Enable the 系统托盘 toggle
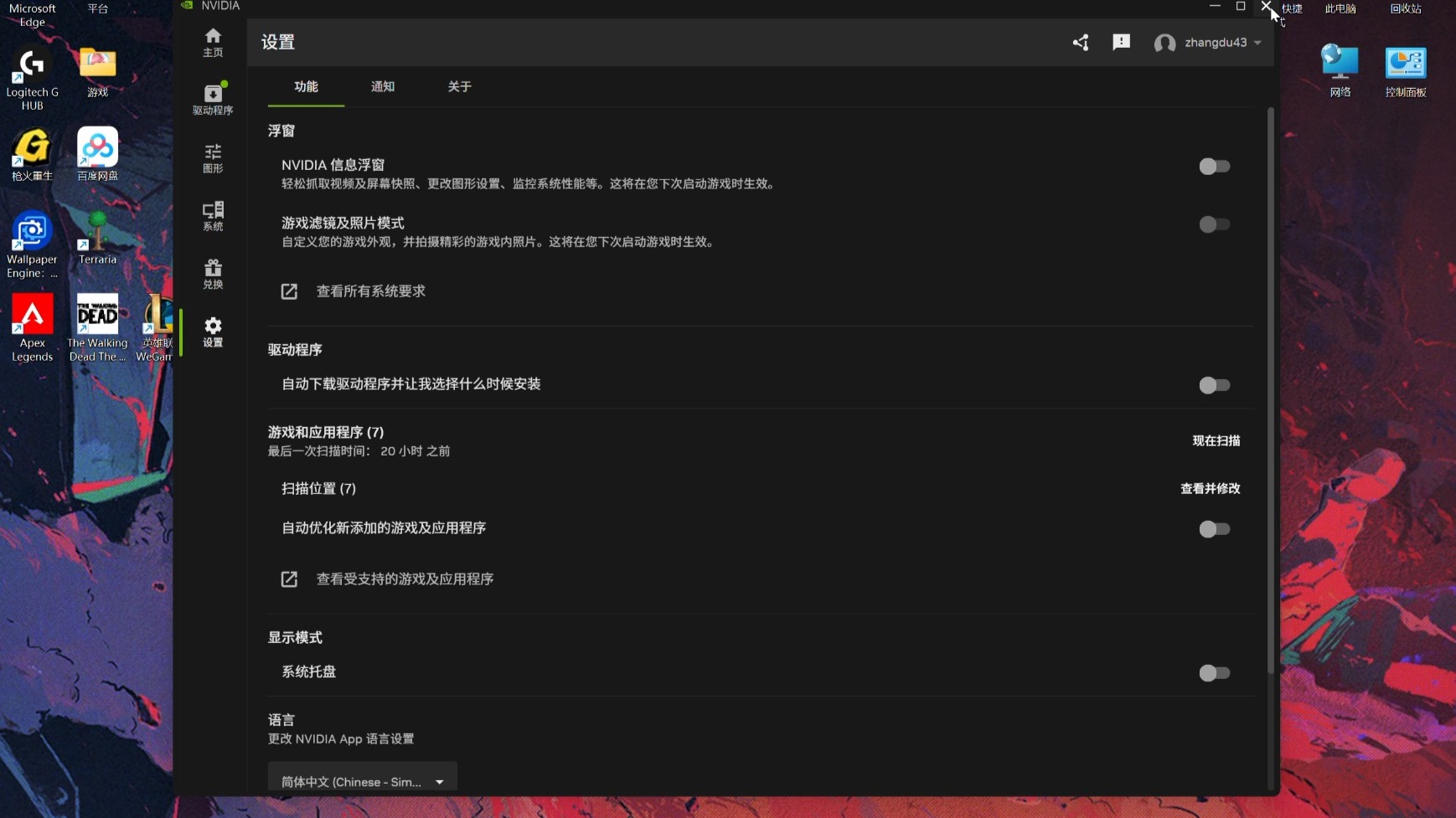Screen dimensions: 1456x818 [1214, 673]
